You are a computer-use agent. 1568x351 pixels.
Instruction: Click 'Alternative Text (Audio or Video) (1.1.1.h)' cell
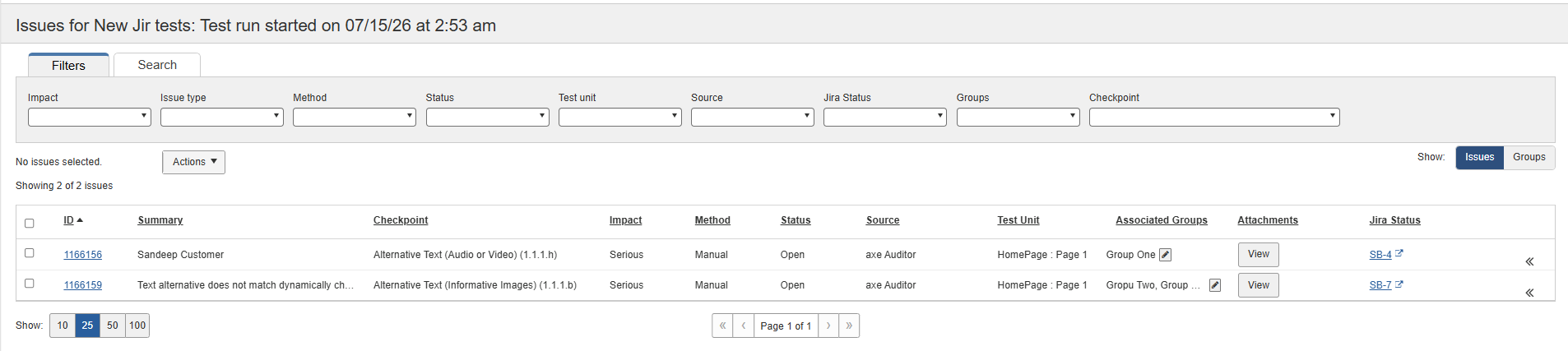[465, 255]
